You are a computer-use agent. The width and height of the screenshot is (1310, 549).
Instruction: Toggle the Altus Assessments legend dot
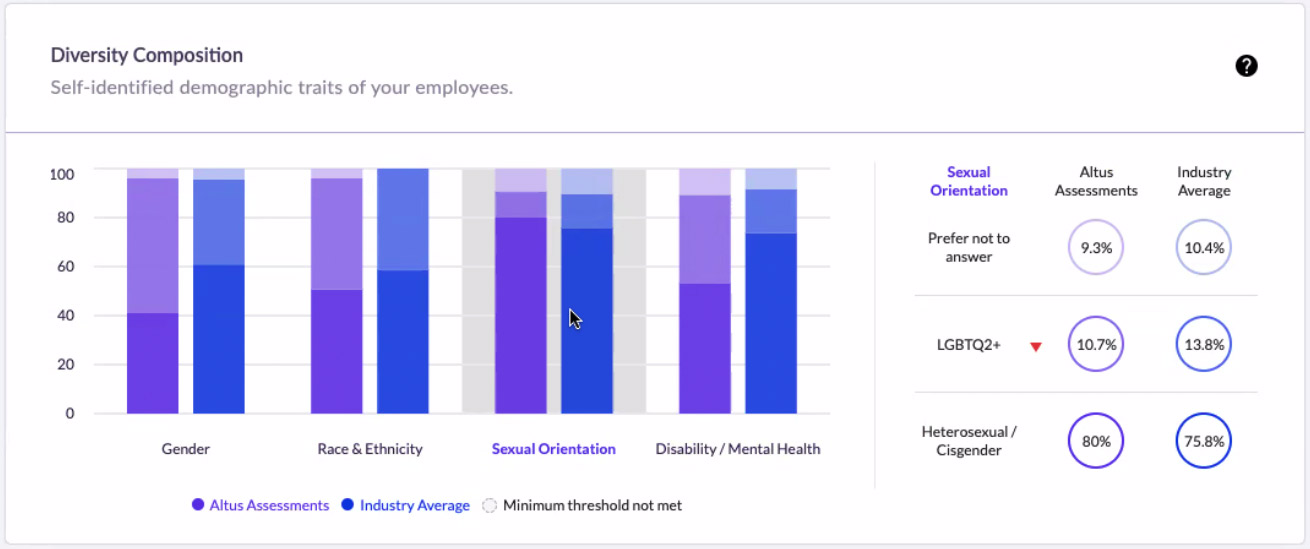[198, 506]
